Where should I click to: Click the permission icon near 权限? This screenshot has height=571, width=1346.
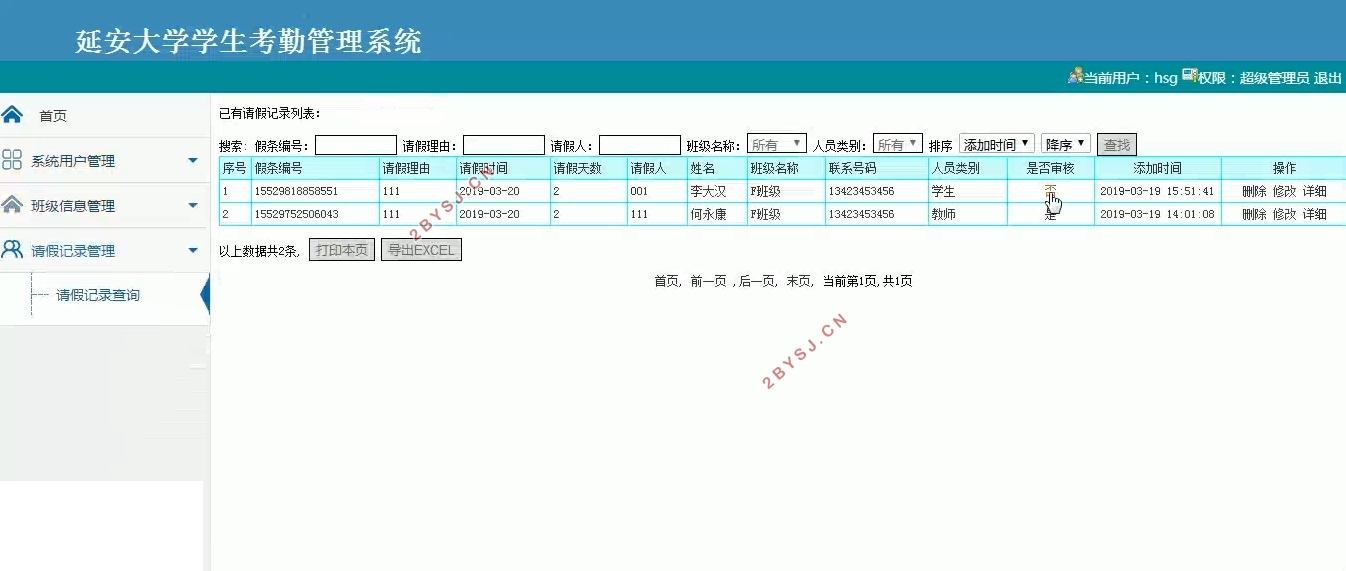pyautogui.click(x=1190, y=76)
